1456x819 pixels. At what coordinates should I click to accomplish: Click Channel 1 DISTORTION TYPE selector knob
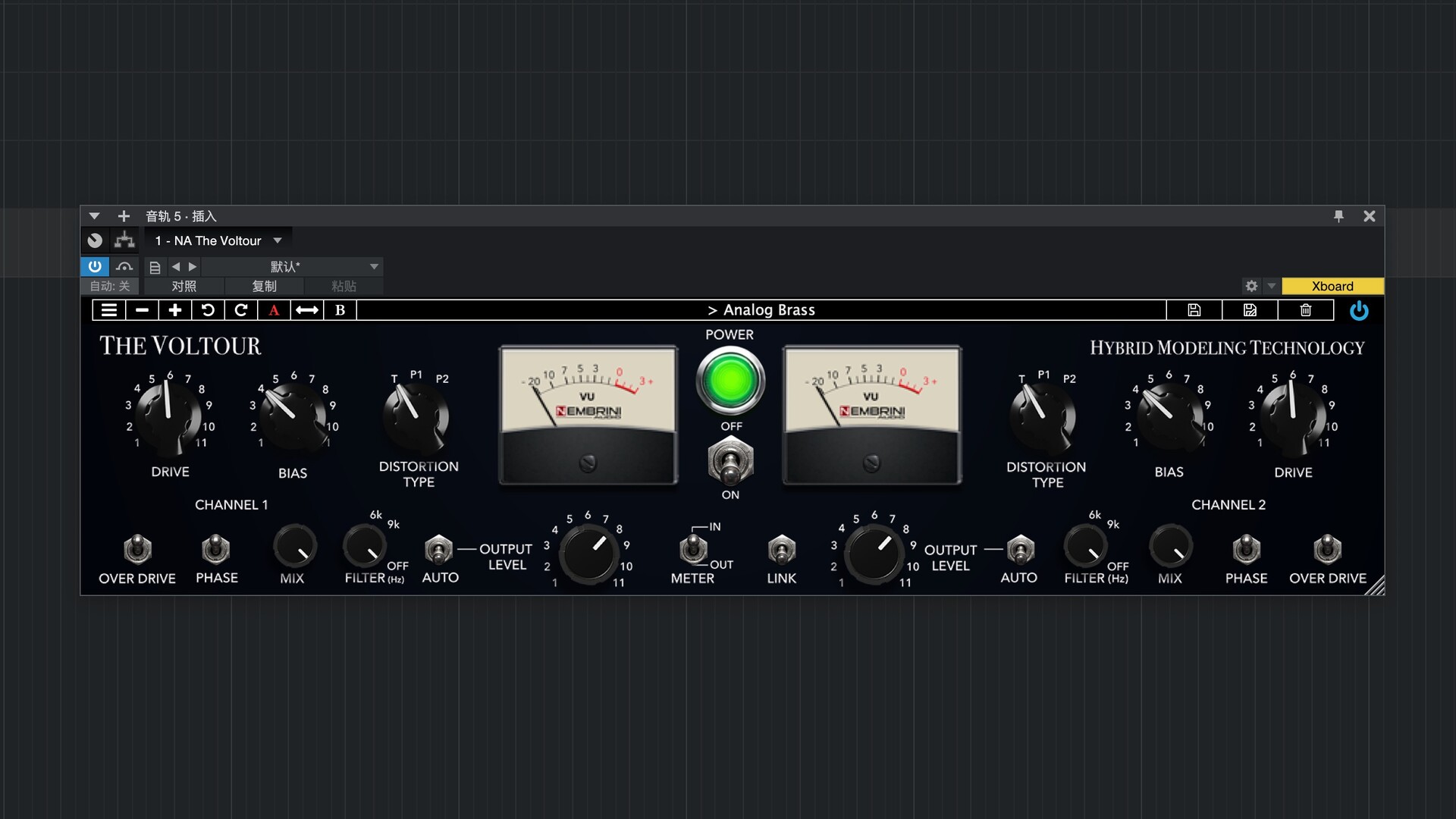[416, 416]
